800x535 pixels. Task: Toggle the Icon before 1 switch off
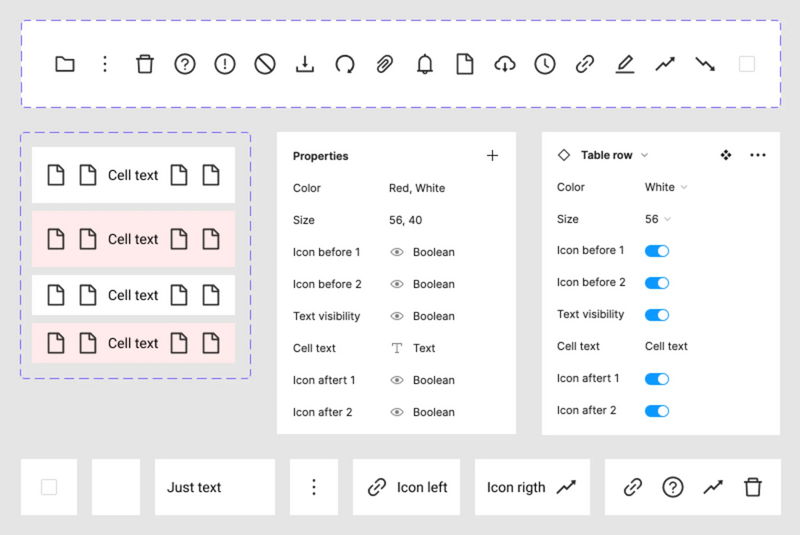click(x=657, y=251)
